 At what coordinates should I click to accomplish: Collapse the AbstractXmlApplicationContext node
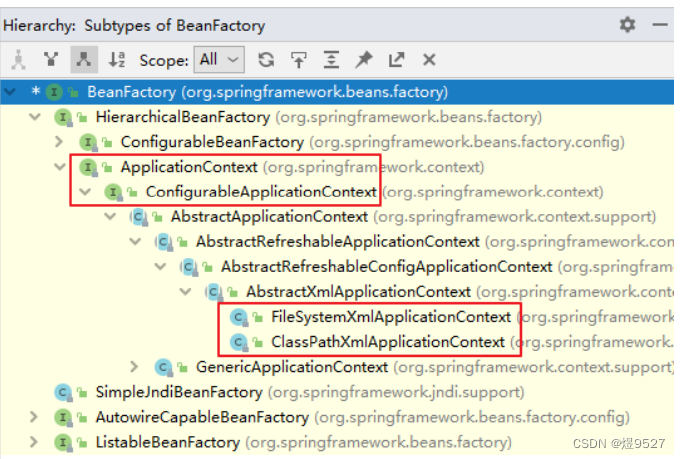[x=186, y=292]
